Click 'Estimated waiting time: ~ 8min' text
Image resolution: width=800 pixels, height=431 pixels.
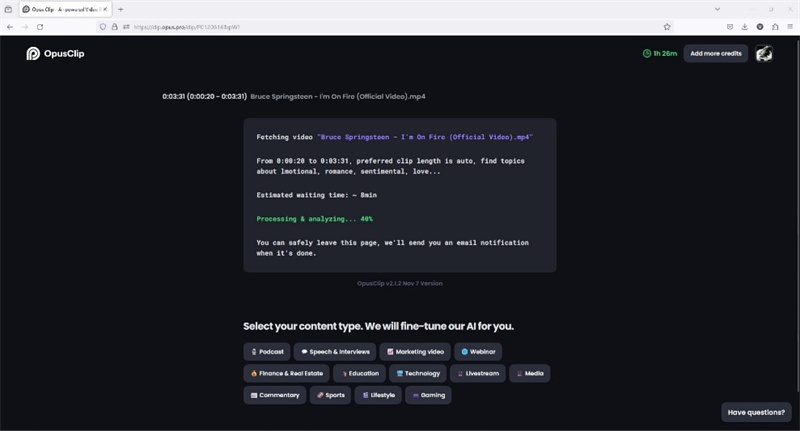(316, 195)
